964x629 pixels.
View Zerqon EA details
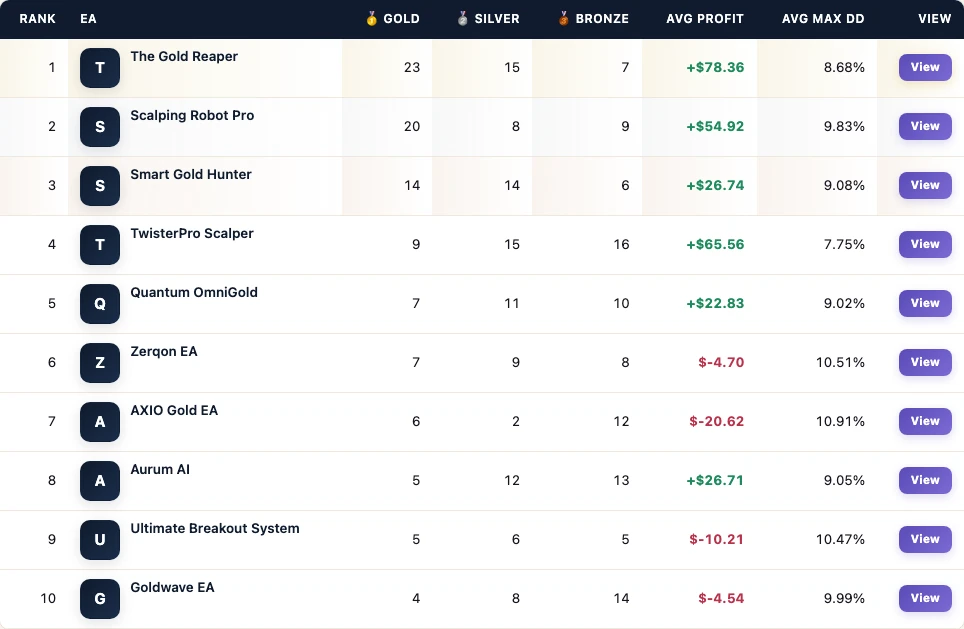tap(925, 362)
